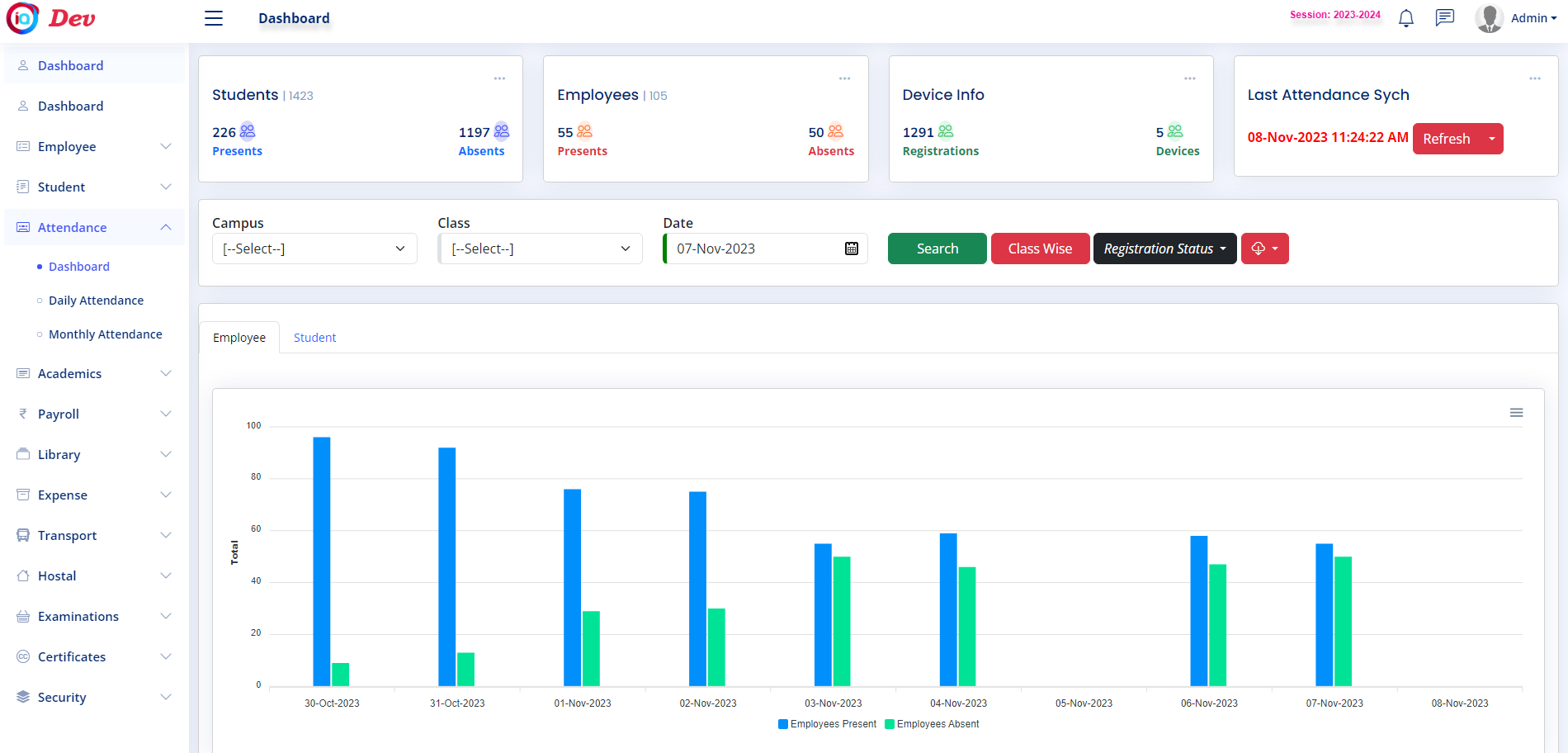Open the notifications bell
Screen dimensions: 1568x753
pos(1406,18)
